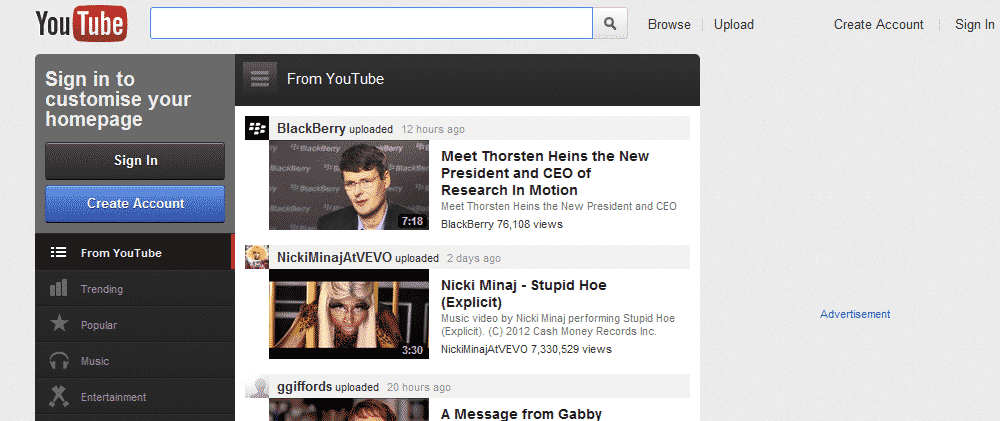
Task: Click the Entertainment sidebar icon
Action: 59,397
